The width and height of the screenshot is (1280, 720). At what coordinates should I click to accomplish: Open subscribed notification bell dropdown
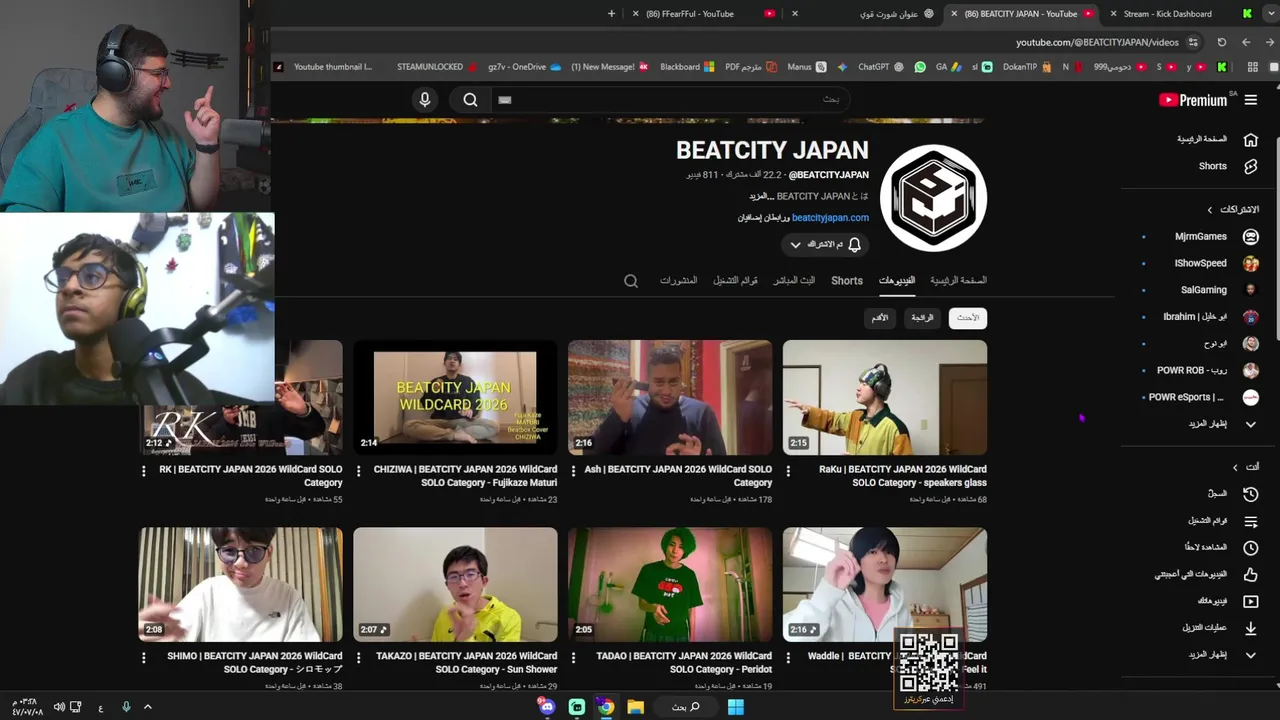(825, 245)
